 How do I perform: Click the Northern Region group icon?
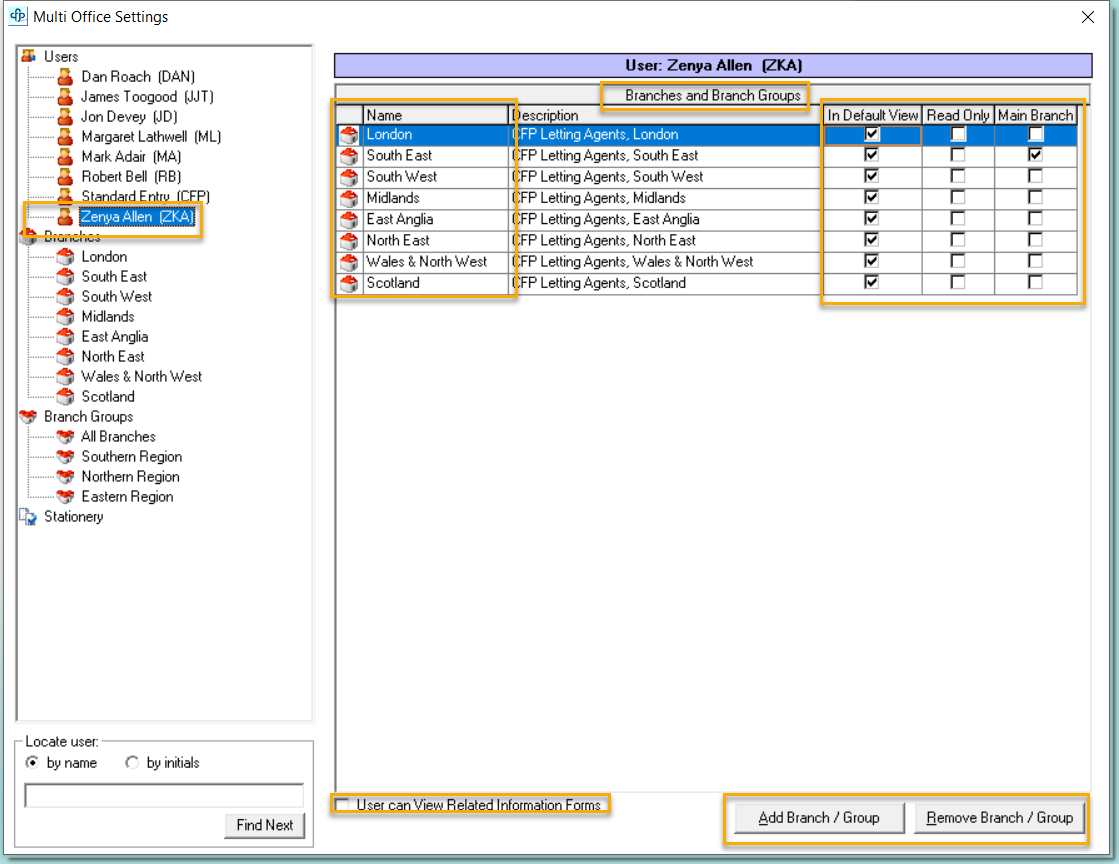click(x=66, y=476)
